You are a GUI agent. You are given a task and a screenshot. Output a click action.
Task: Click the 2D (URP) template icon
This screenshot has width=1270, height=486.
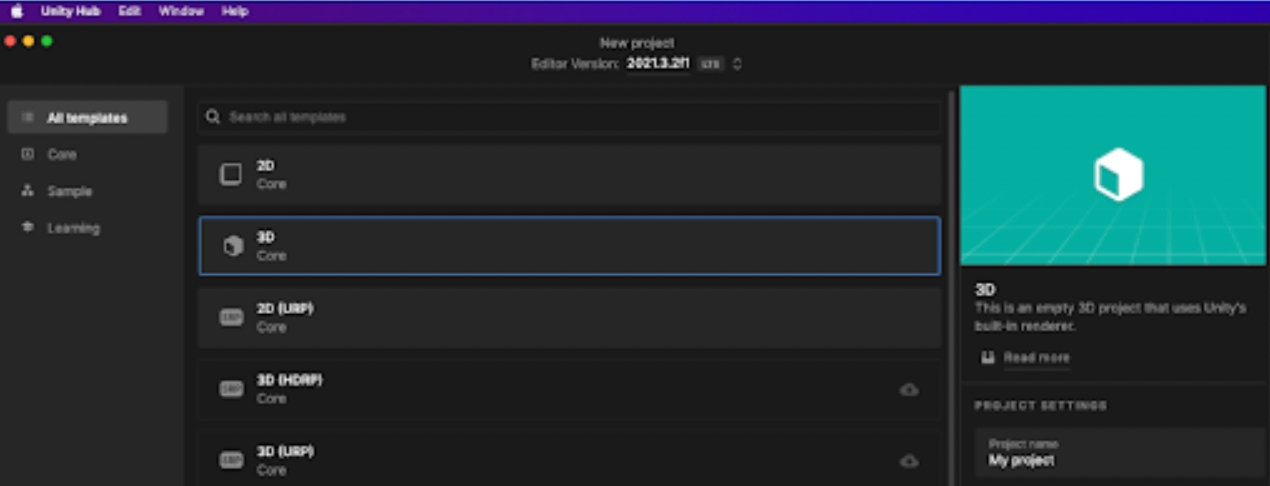pyautogui.click(x=231, y=317)
